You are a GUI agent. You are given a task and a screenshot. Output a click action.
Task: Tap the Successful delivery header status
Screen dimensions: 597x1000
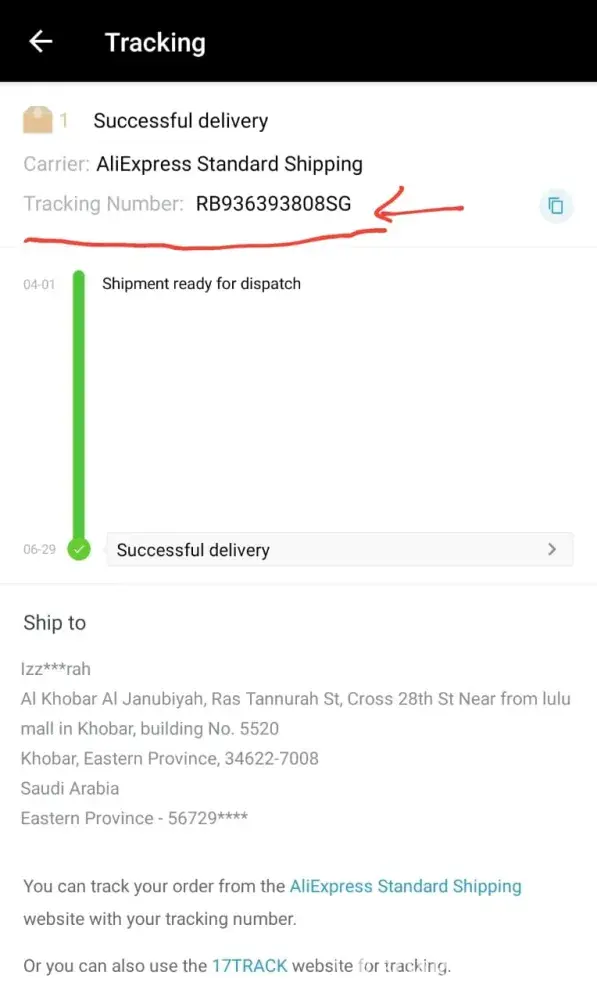[x=181, y=121]
